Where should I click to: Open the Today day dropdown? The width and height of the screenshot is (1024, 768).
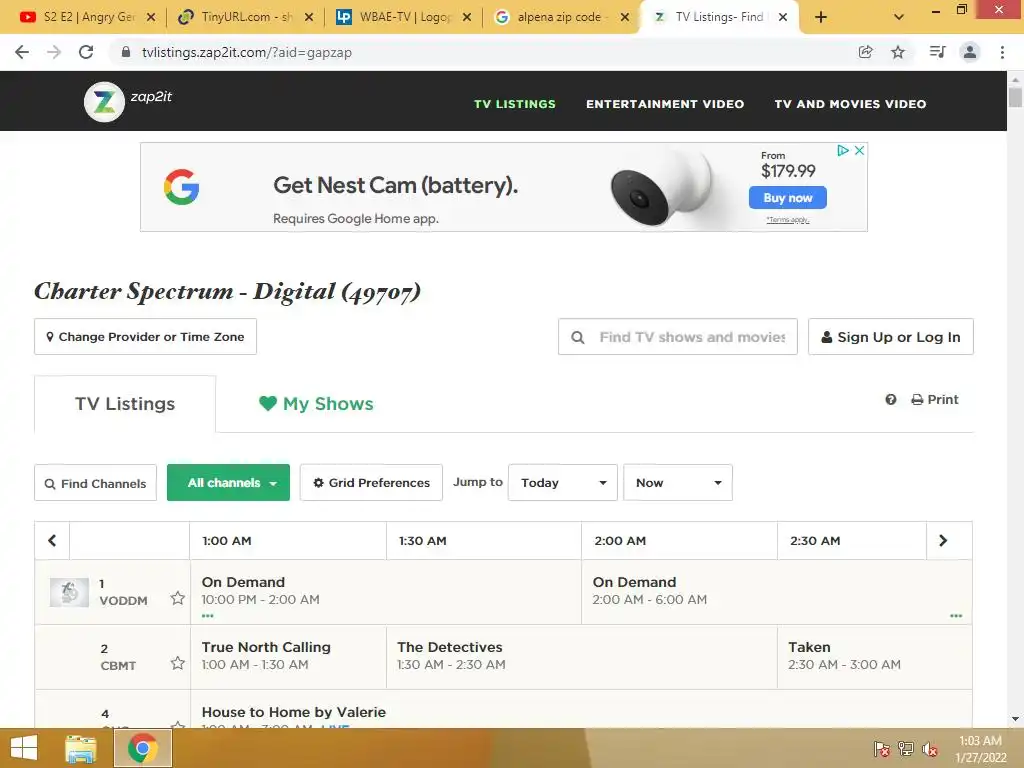tap(563, 483)
